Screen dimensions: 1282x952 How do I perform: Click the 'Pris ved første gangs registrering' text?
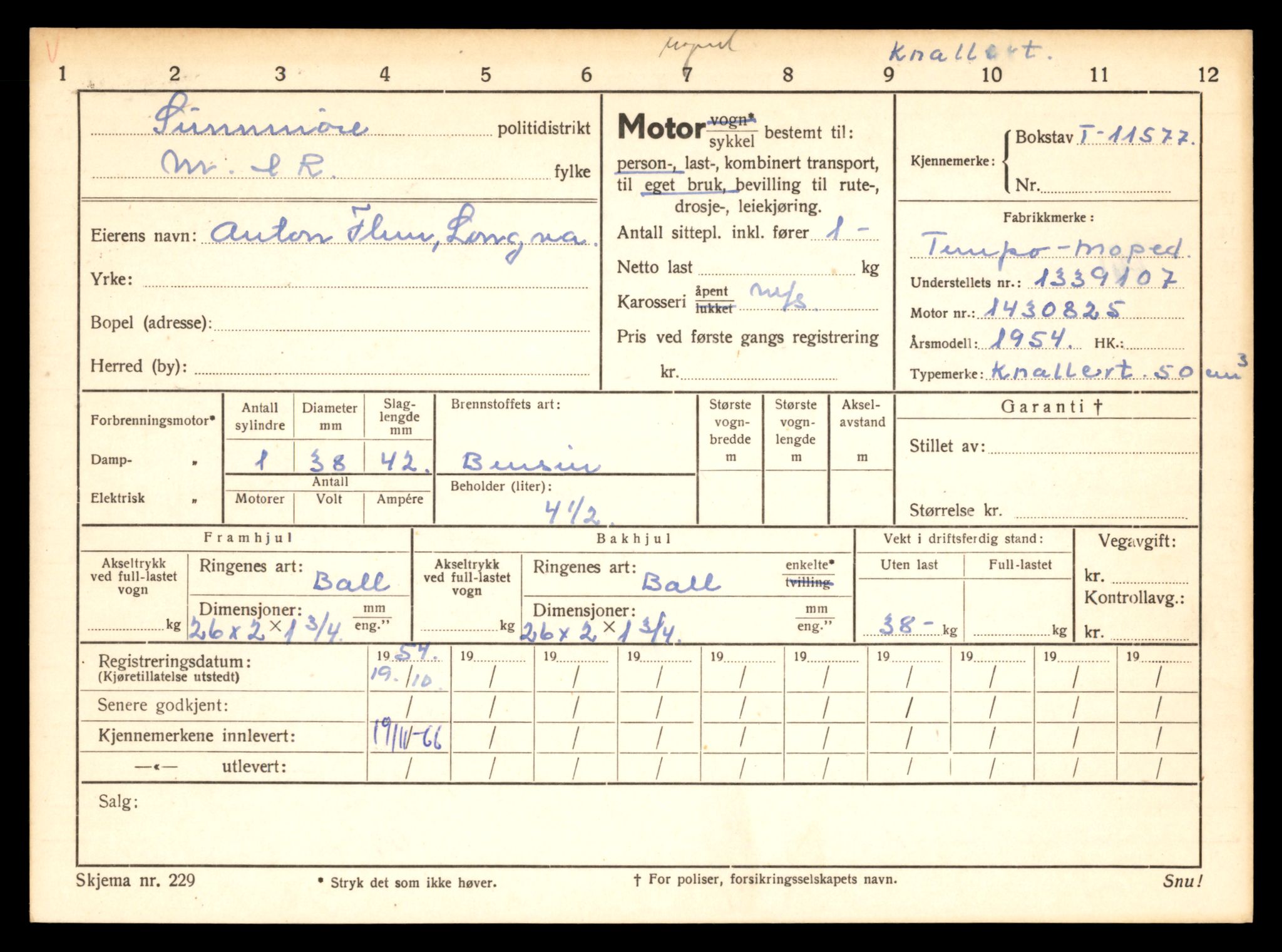coord(748,337)
